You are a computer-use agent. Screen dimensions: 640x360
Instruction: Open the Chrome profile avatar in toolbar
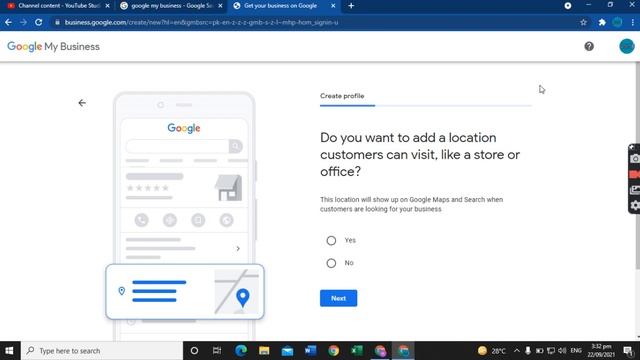click(x=617, y=22)
